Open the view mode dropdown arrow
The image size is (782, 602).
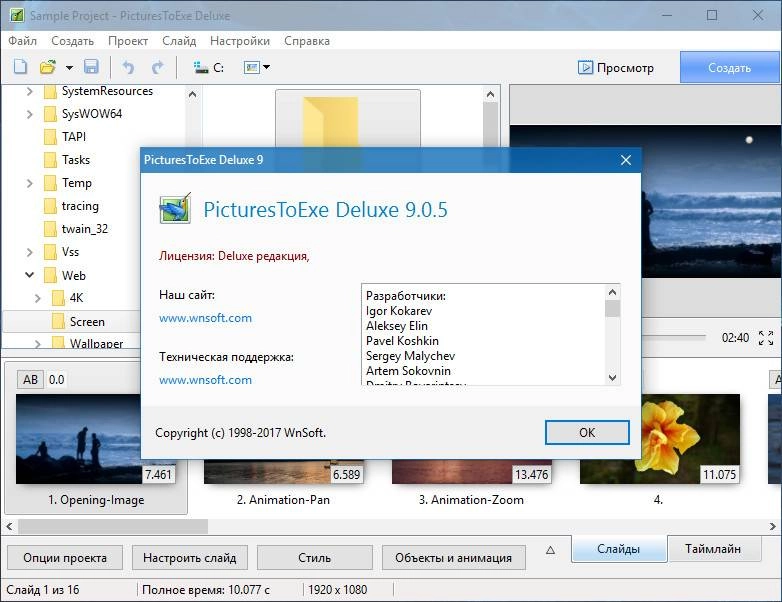pyautogui.click(x=266, y=67)
